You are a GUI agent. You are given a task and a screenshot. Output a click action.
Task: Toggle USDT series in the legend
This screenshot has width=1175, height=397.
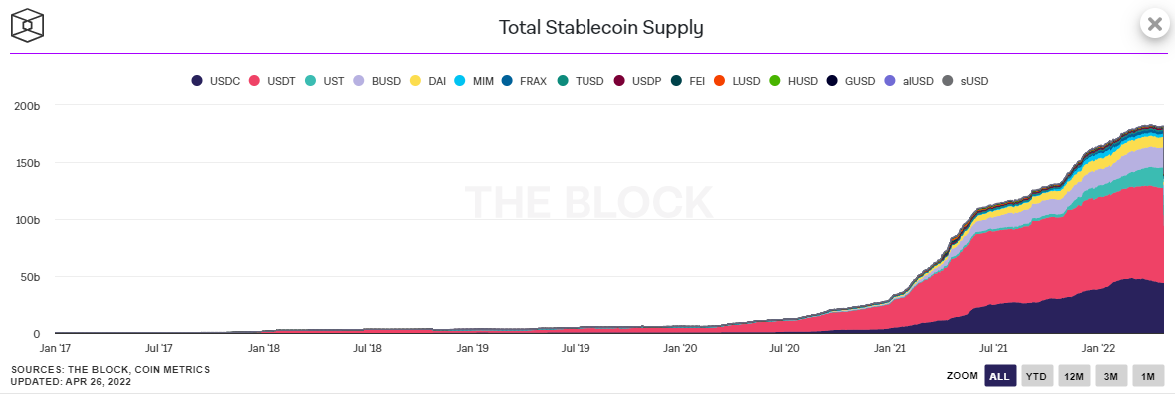(275, 81)
